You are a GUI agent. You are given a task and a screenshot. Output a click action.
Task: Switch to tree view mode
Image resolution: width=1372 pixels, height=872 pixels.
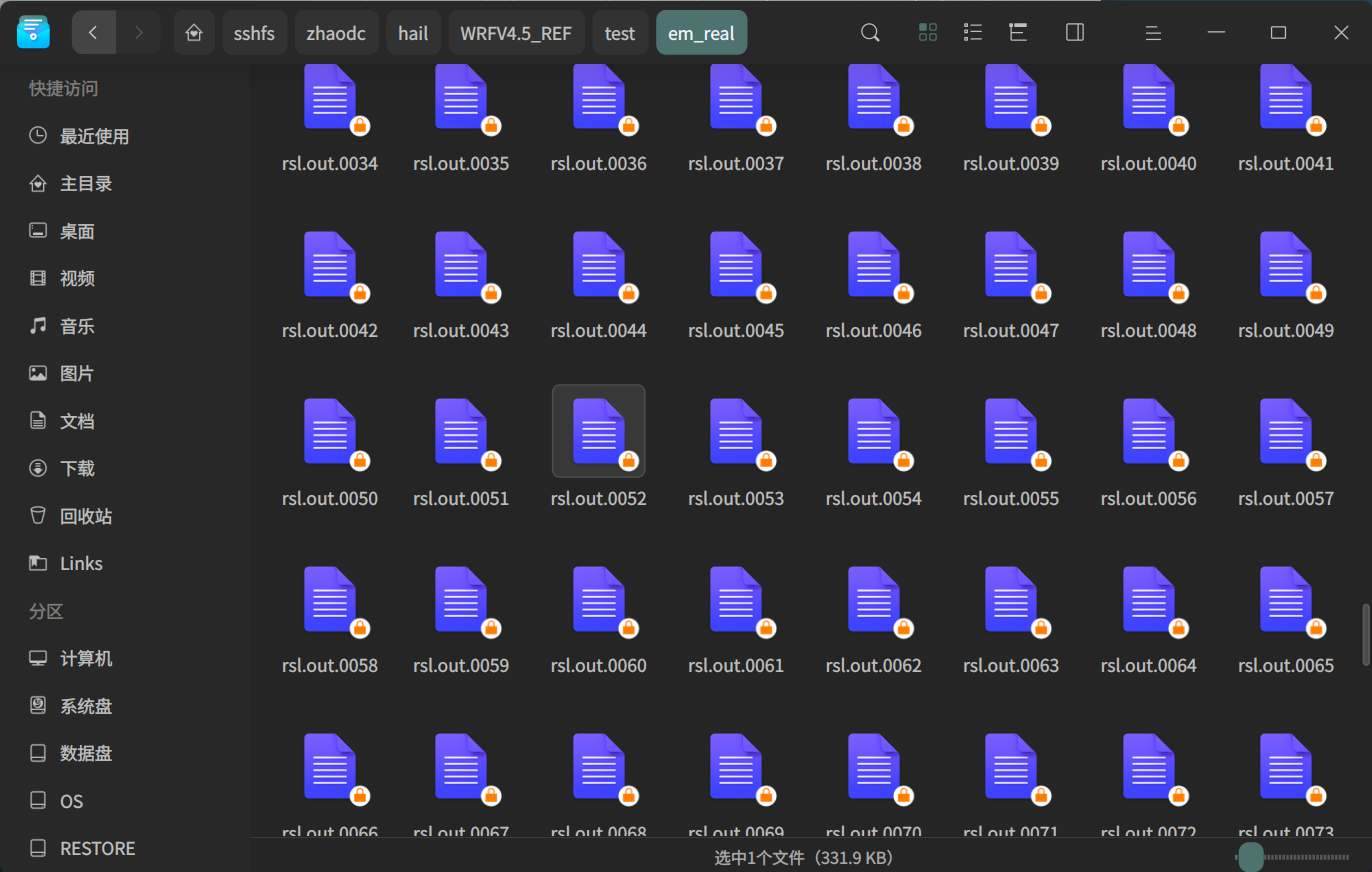1019,33
